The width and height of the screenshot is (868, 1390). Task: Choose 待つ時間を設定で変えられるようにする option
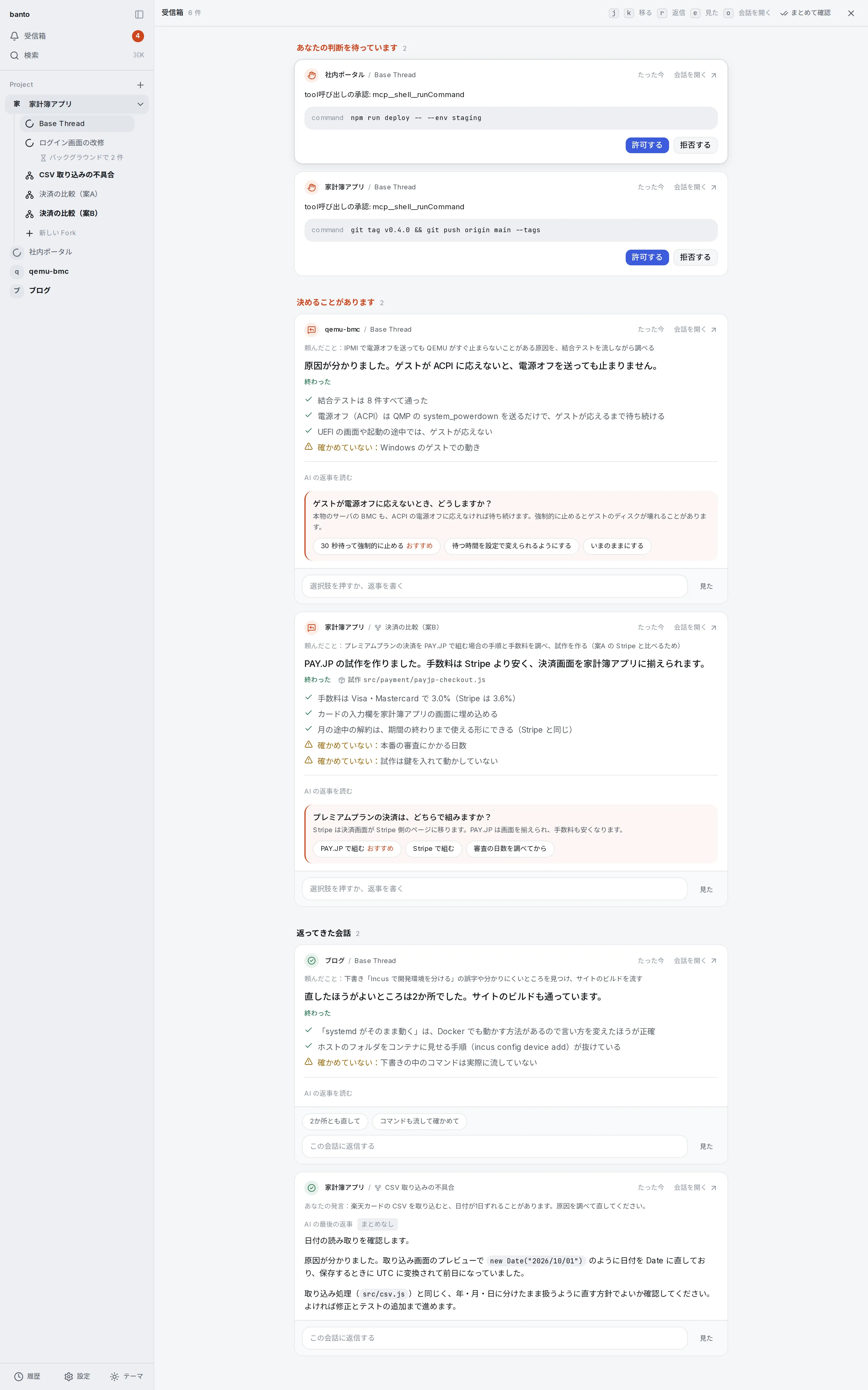point(511,546)
